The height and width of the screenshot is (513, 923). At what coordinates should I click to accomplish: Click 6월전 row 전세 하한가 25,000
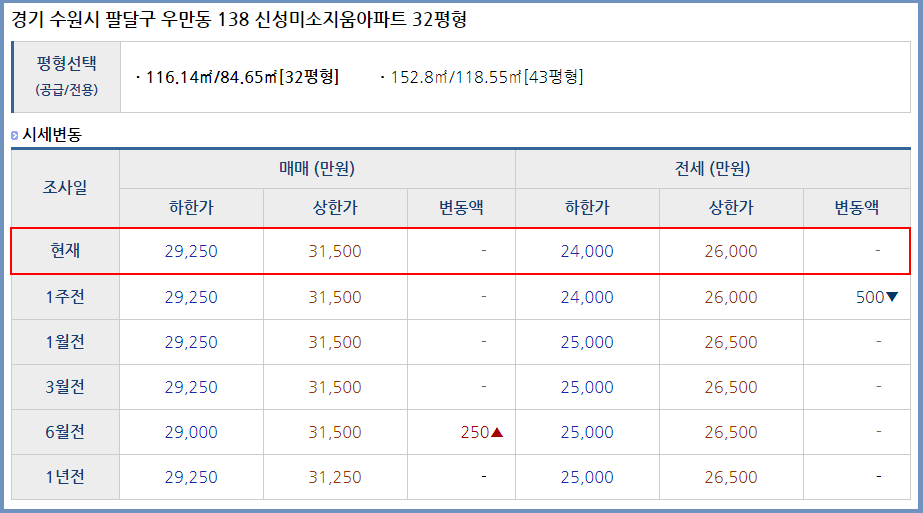click(x=587, y=432)
